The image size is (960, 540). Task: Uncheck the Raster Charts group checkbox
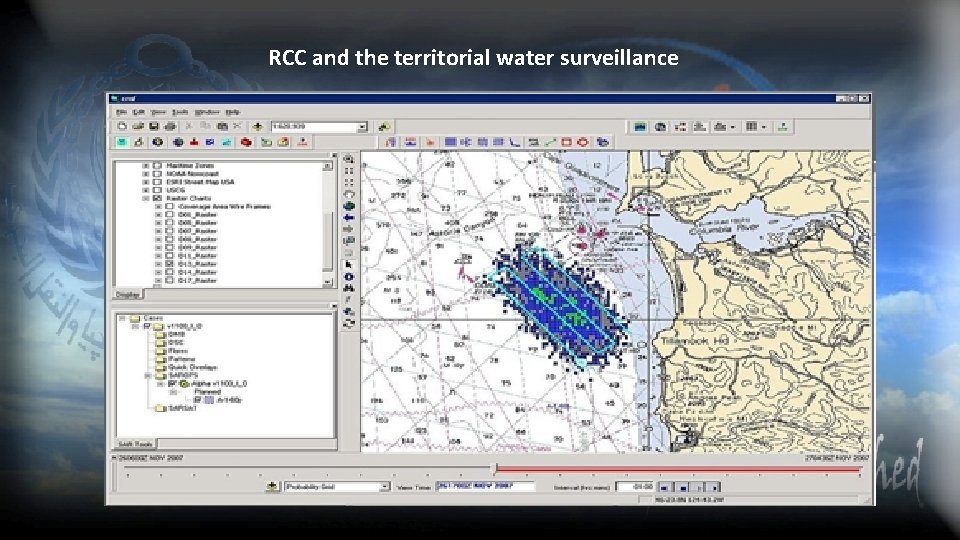coord(157,198)
